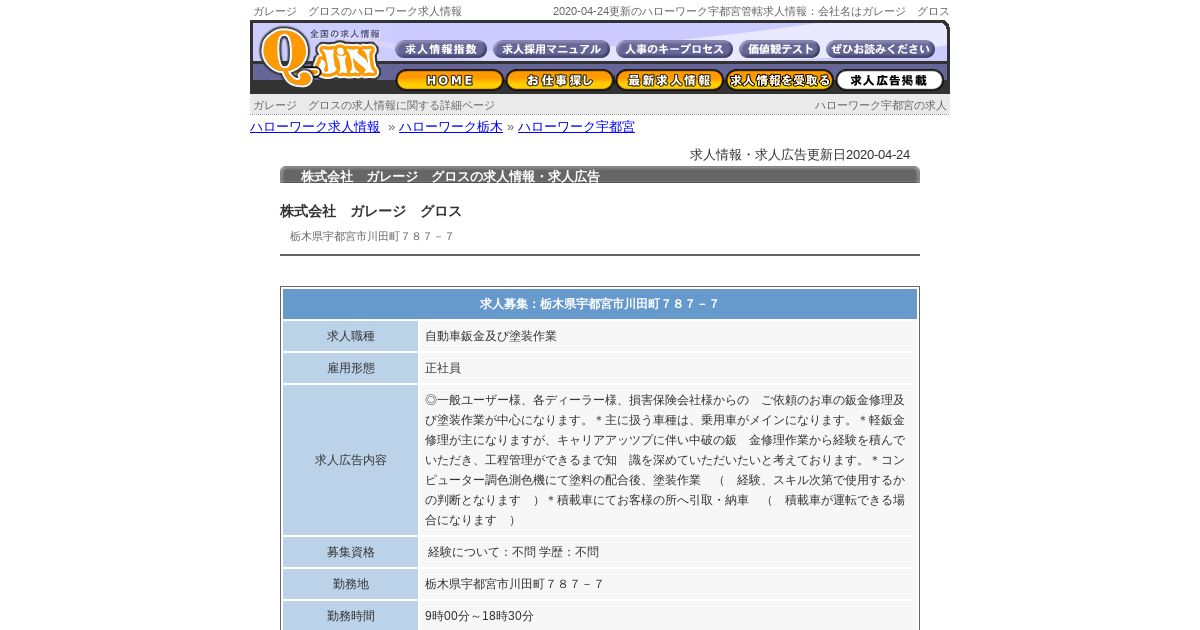Click company name 株式会社 ガレージ グロス heading
The width and height of the screenshot is (1200, 630).
[371, 211]
